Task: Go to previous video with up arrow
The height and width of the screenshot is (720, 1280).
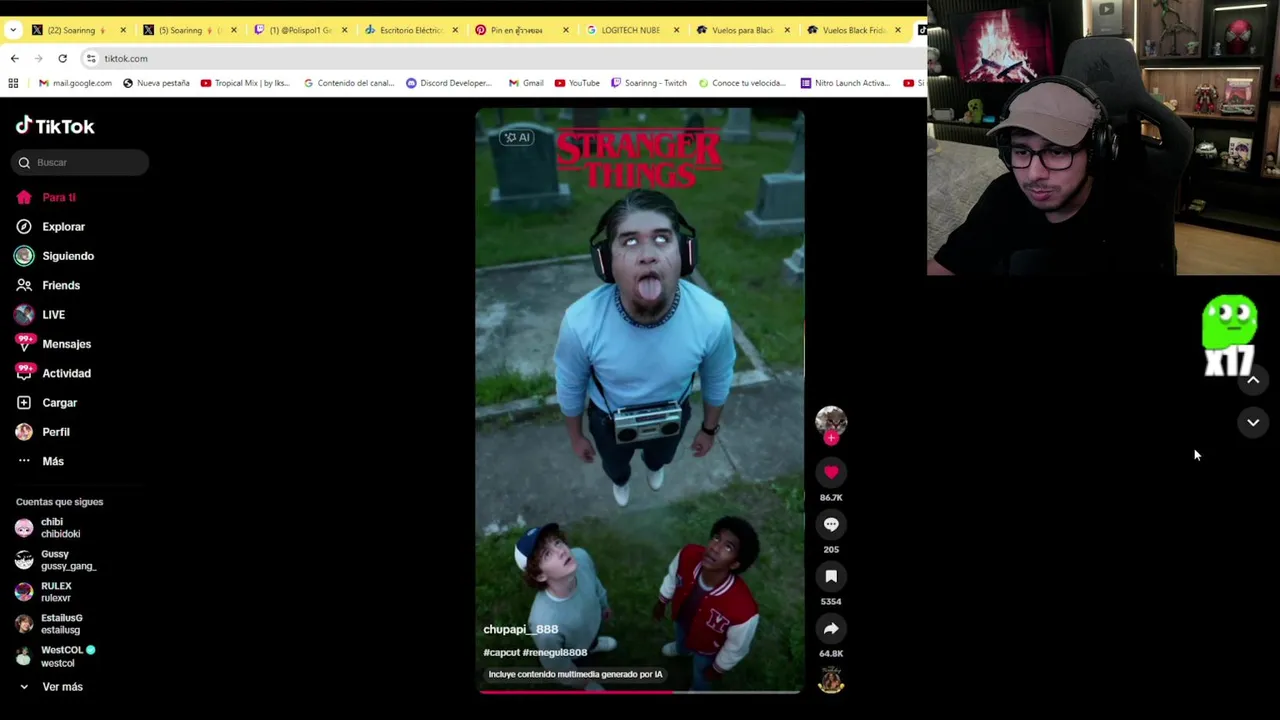Action: (x=1253, y=380)
